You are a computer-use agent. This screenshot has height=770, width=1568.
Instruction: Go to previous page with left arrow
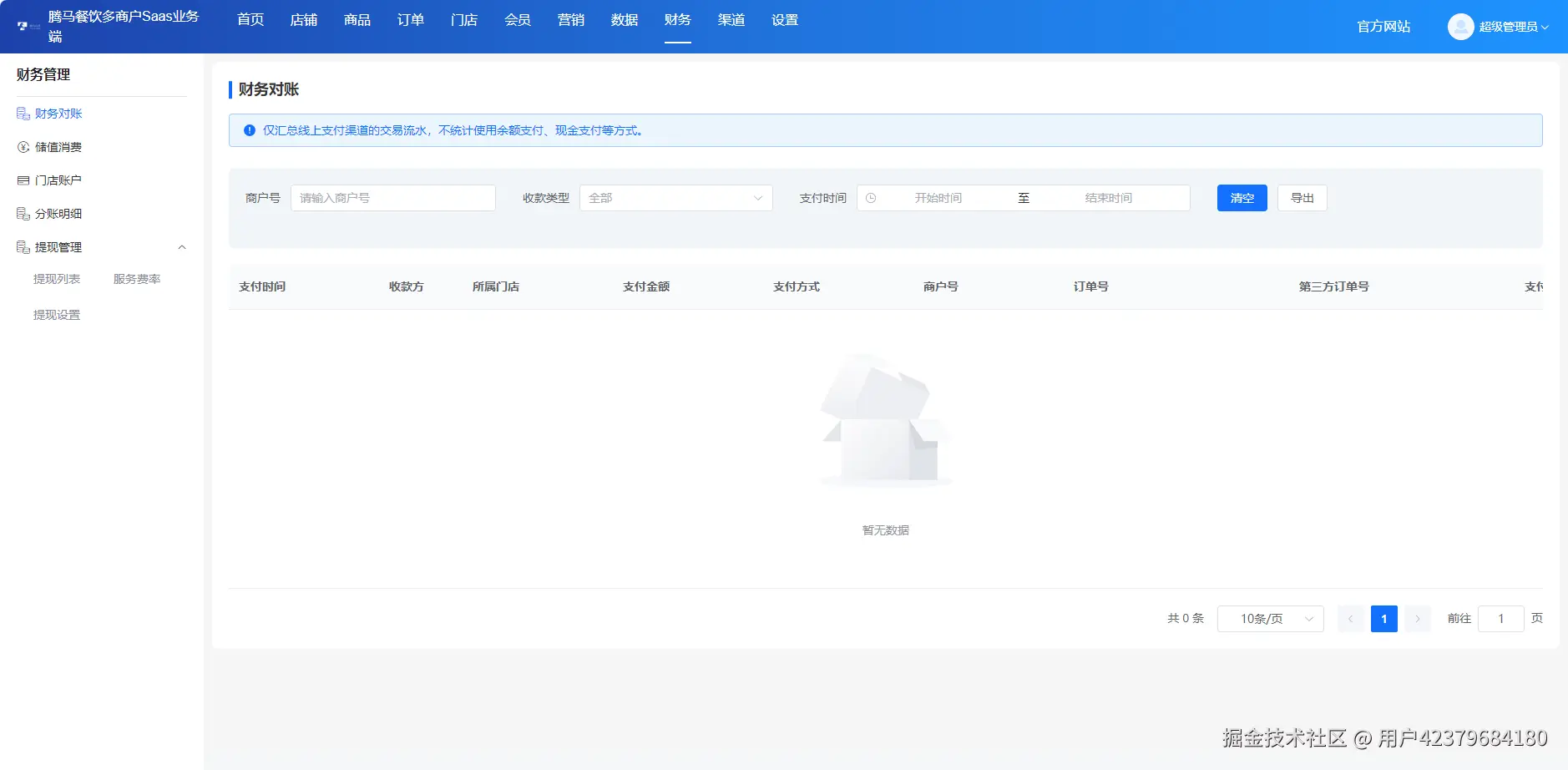[1350, 619]
